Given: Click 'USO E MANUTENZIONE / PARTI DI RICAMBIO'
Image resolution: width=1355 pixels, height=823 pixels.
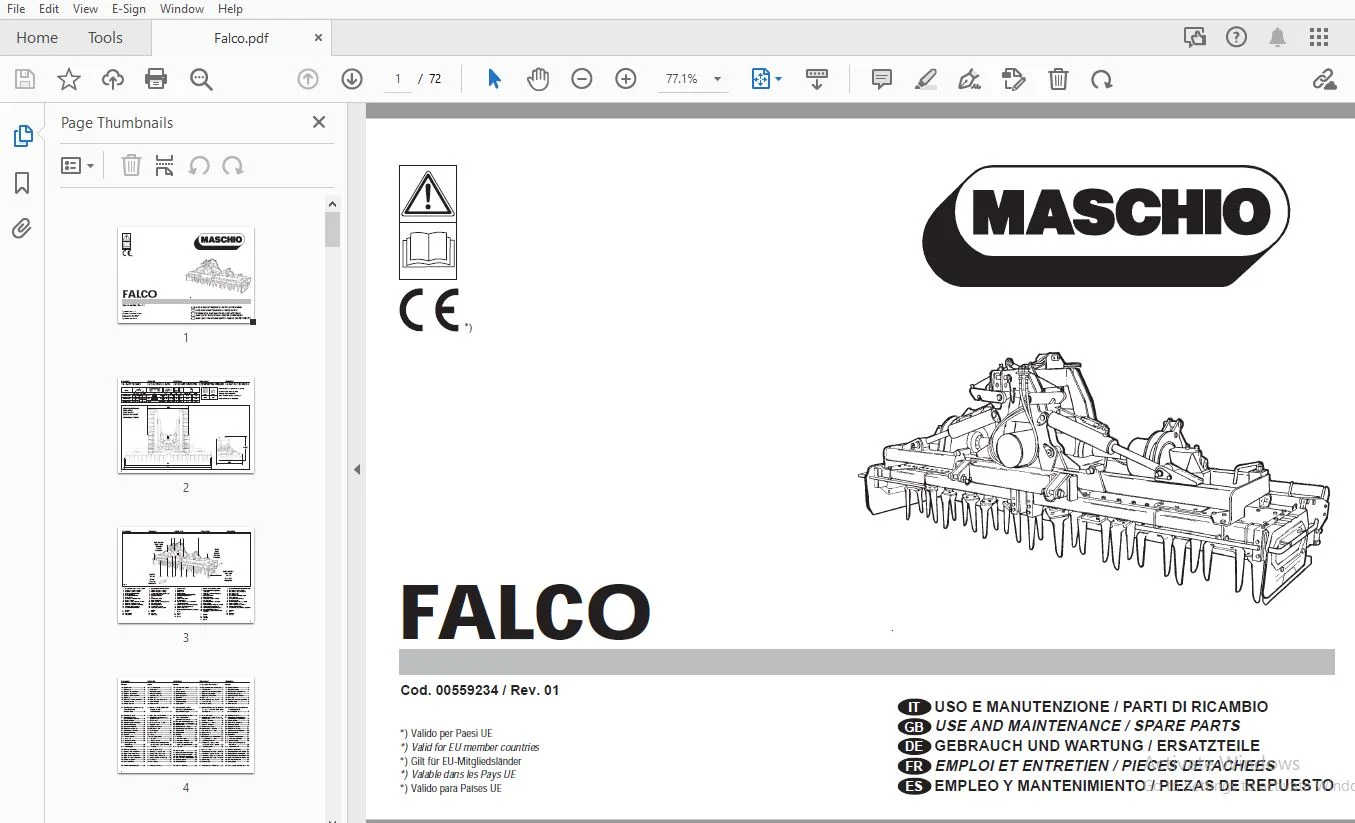Looking at the screenshot, I should 1101,706.
